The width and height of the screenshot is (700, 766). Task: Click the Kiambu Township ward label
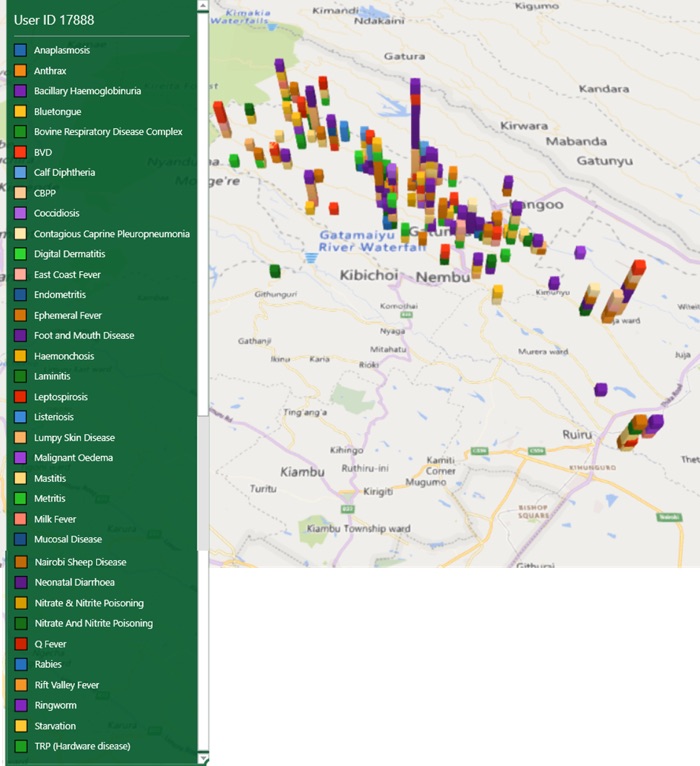coord(359,529)
